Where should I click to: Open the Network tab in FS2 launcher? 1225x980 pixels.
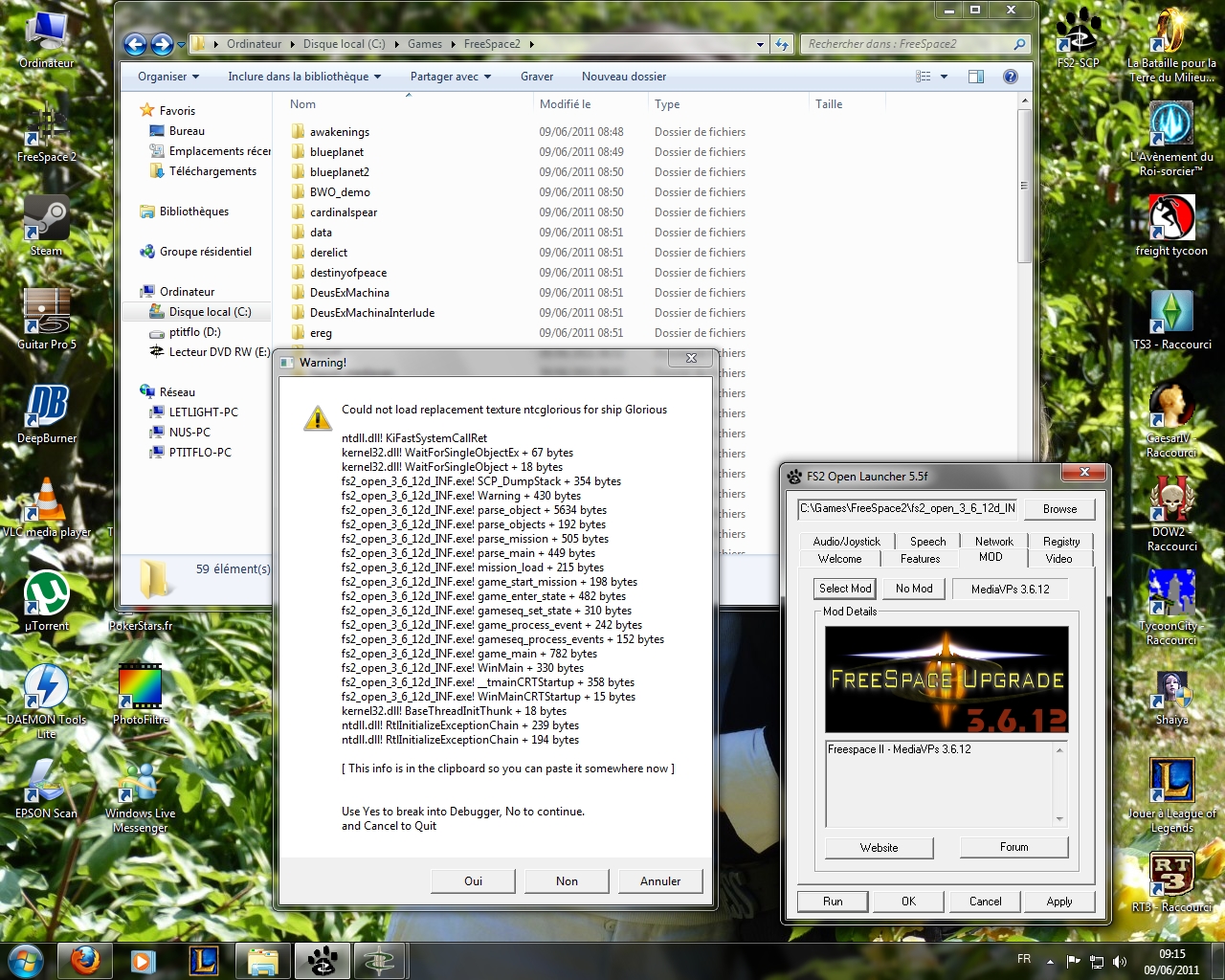click(994, 541)
